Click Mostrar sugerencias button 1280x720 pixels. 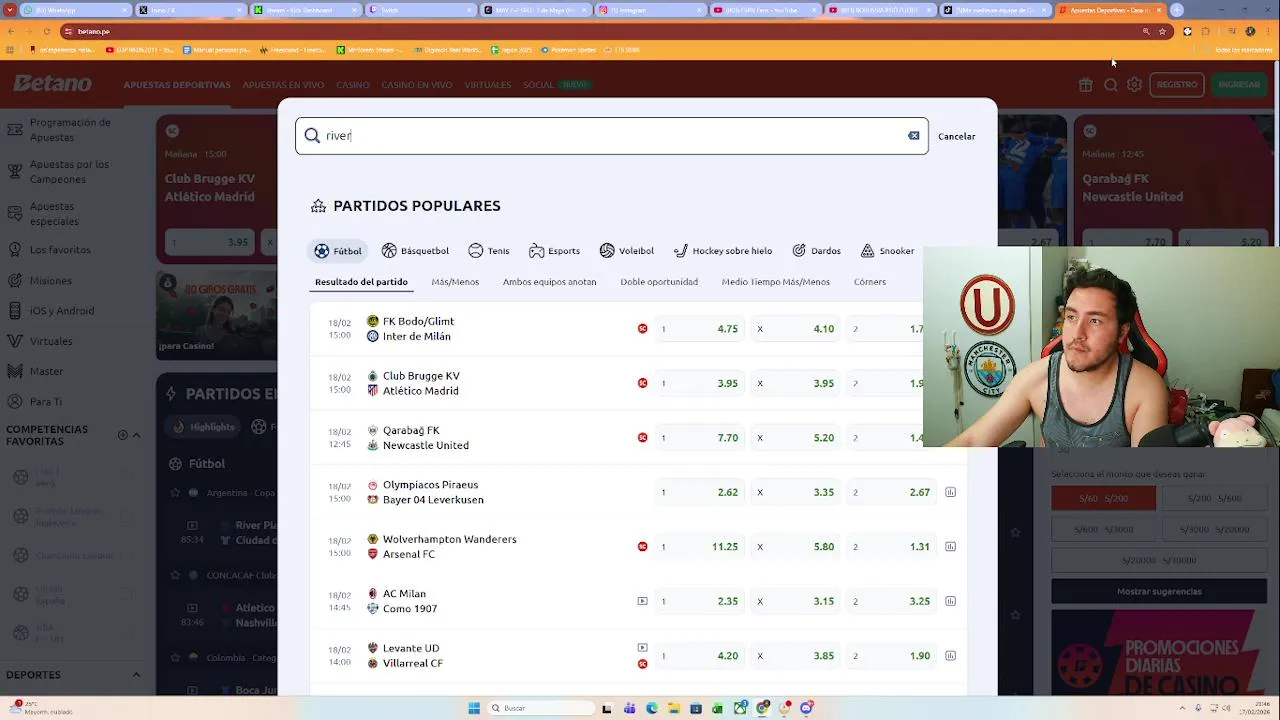coord(1158,591)
